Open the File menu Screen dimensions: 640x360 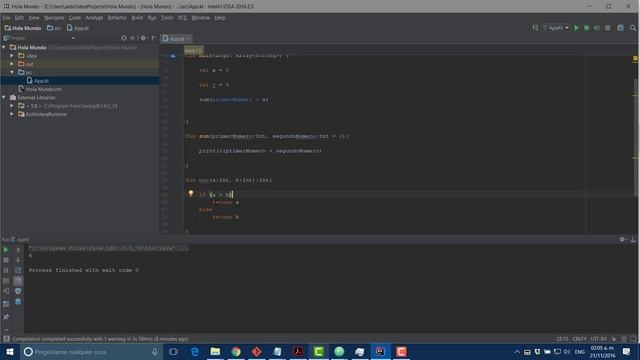point(7,18)
